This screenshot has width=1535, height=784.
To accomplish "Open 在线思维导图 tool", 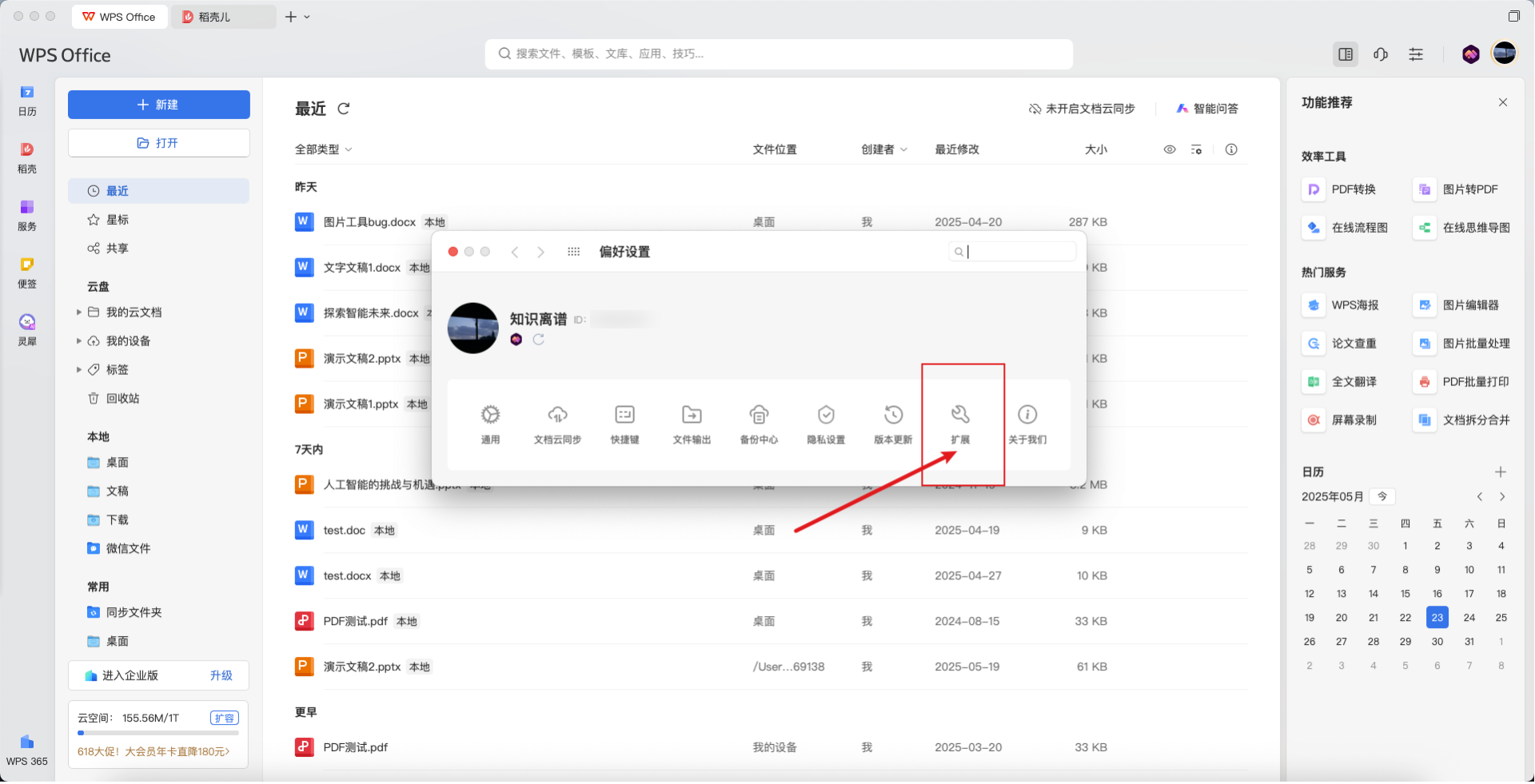I will coord(1462,228).
